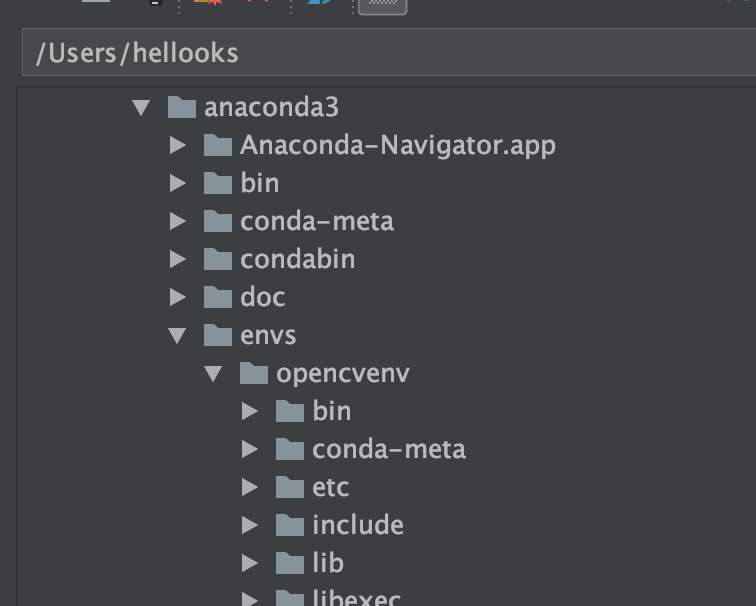
Task: Expand conda-meta arrow directly under anaconda3
Action: 177,221
